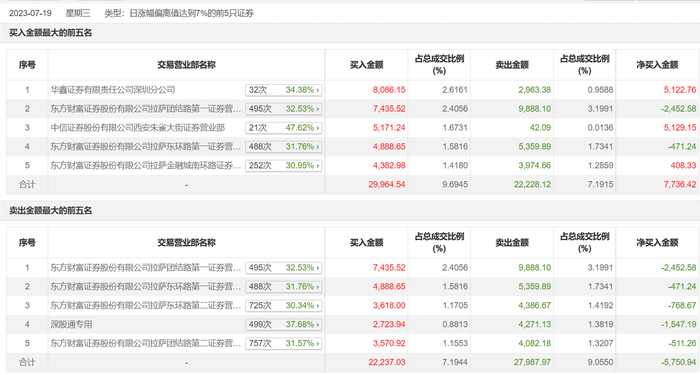Open 252次 30.95% badge for 拉萨金融城南环路
Image resolution: width=700 pixels, height=375 pixels.
tap(283, 166)
